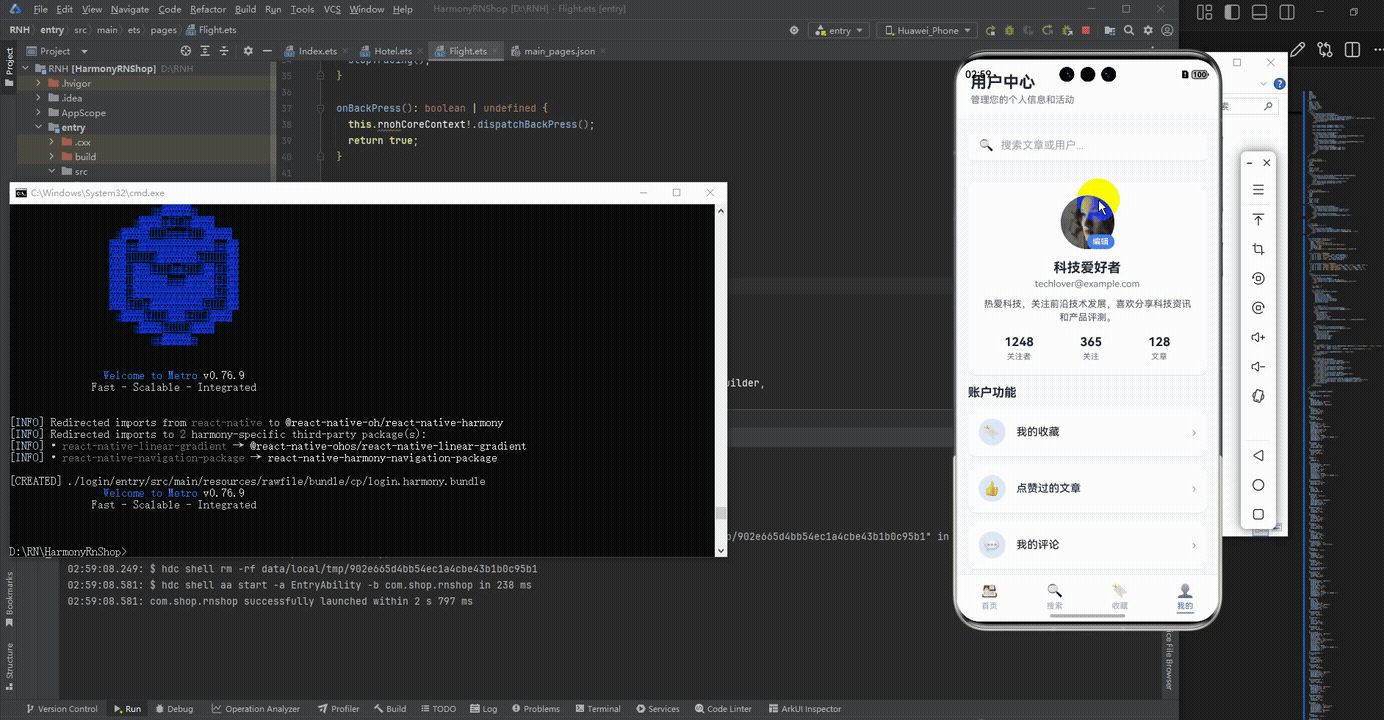Click emulator toolbar hamburger menu icon
Screen dimensions: 1384x720
tap(1258, 190)
